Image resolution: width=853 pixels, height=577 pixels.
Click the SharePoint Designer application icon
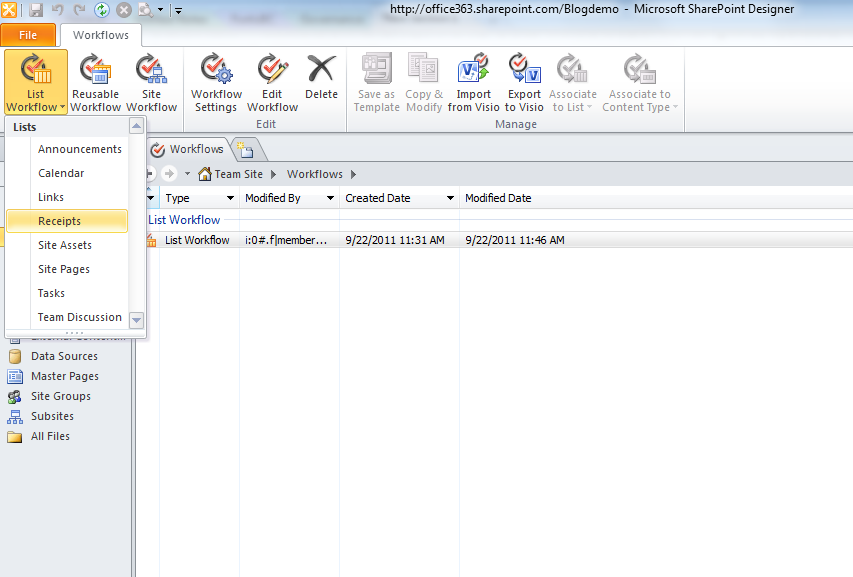click(9, 9)
